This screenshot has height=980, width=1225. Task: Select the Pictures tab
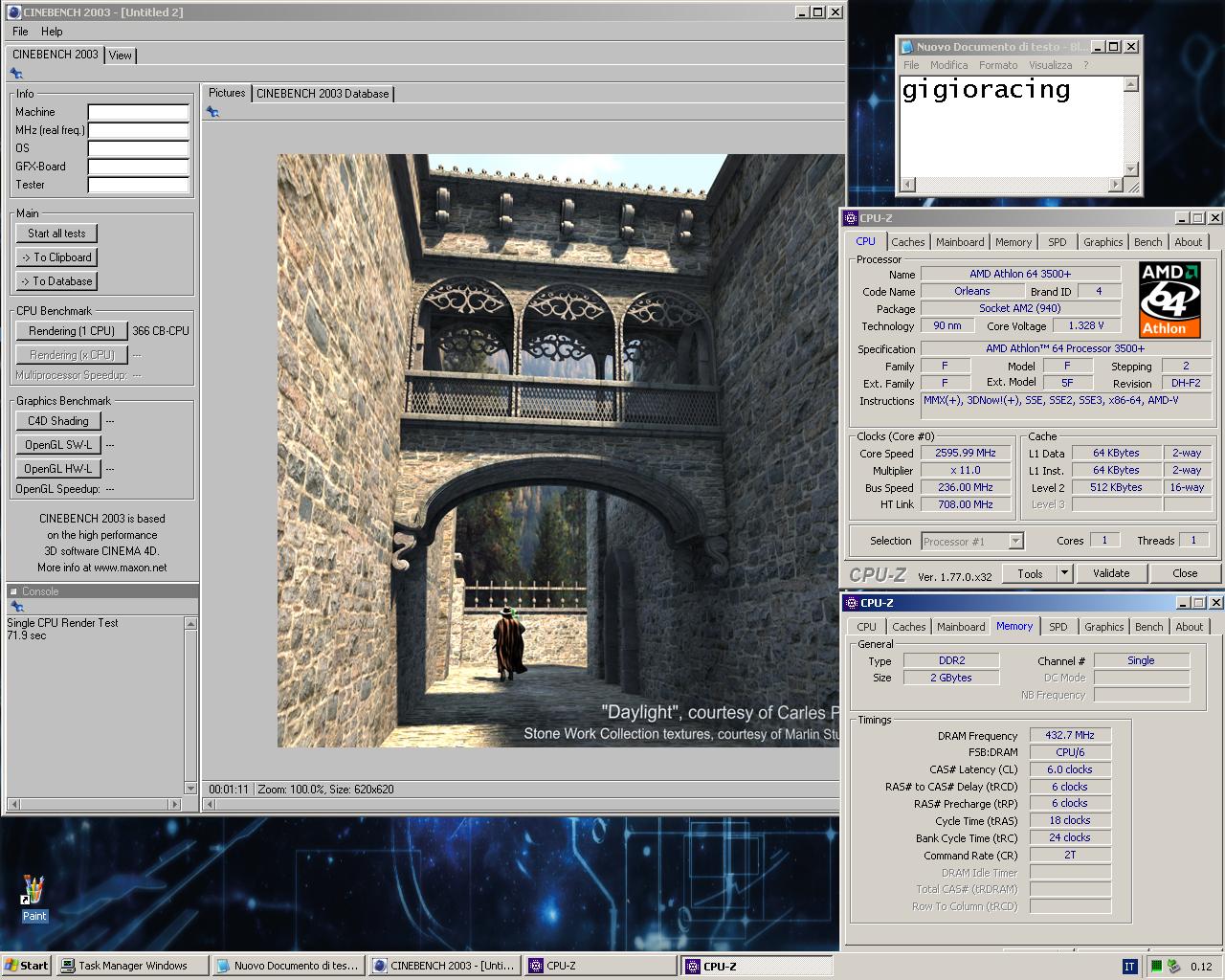pos(227,93)
